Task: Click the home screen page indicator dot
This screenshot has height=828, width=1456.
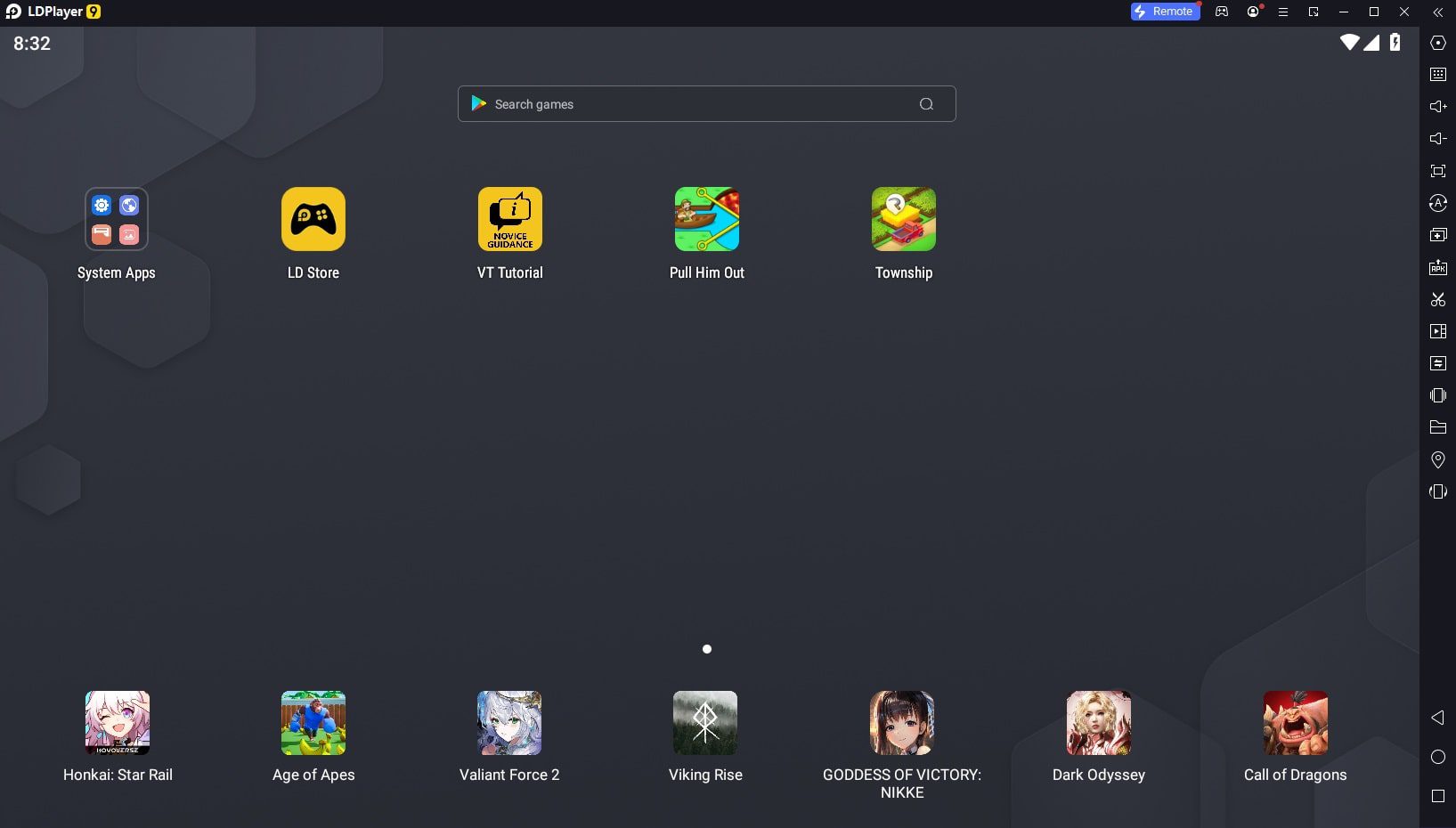Action: 707,649
